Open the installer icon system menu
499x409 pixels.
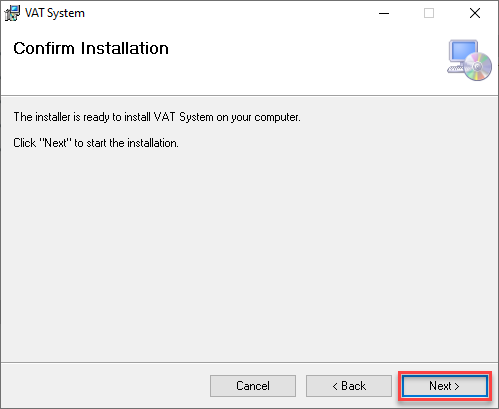tap(12, 13)
